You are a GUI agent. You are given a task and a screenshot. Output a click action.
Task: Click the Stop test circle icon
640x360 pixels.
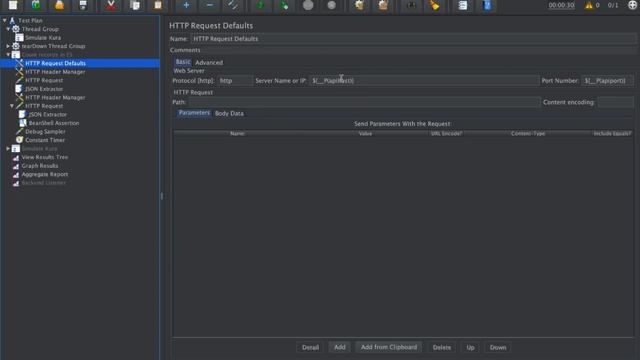click(x=308, y=5)
